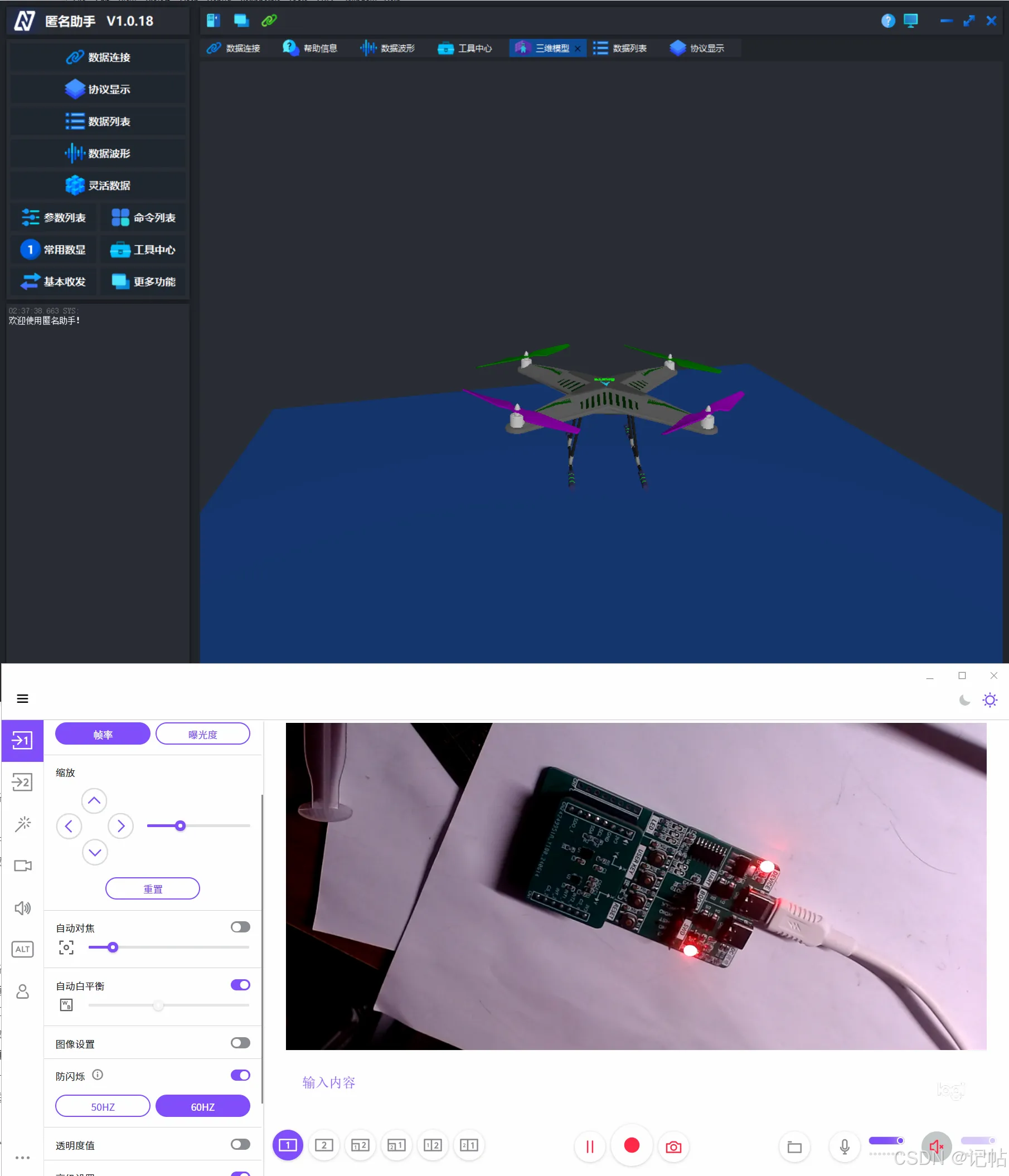Switch to the 数据波形 tab
Viewport: 1009px width, 1176px height.
pos(388,48)
